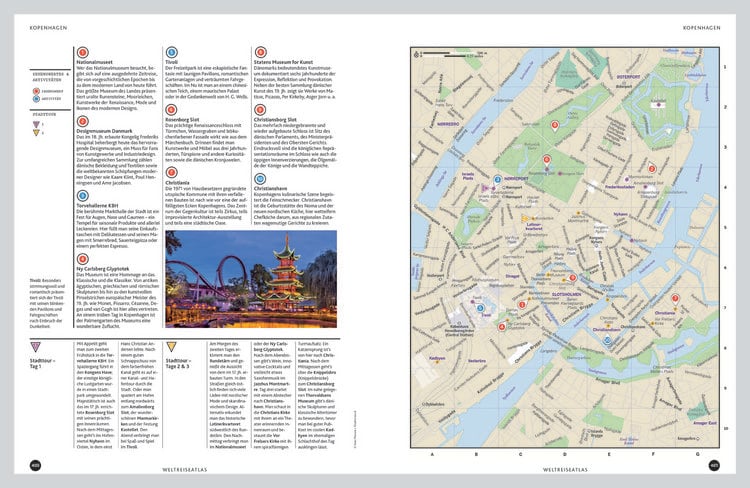Click the SLOTSHOLMEN label on the map
Viewport: 750px width, 488px height.
566,295
